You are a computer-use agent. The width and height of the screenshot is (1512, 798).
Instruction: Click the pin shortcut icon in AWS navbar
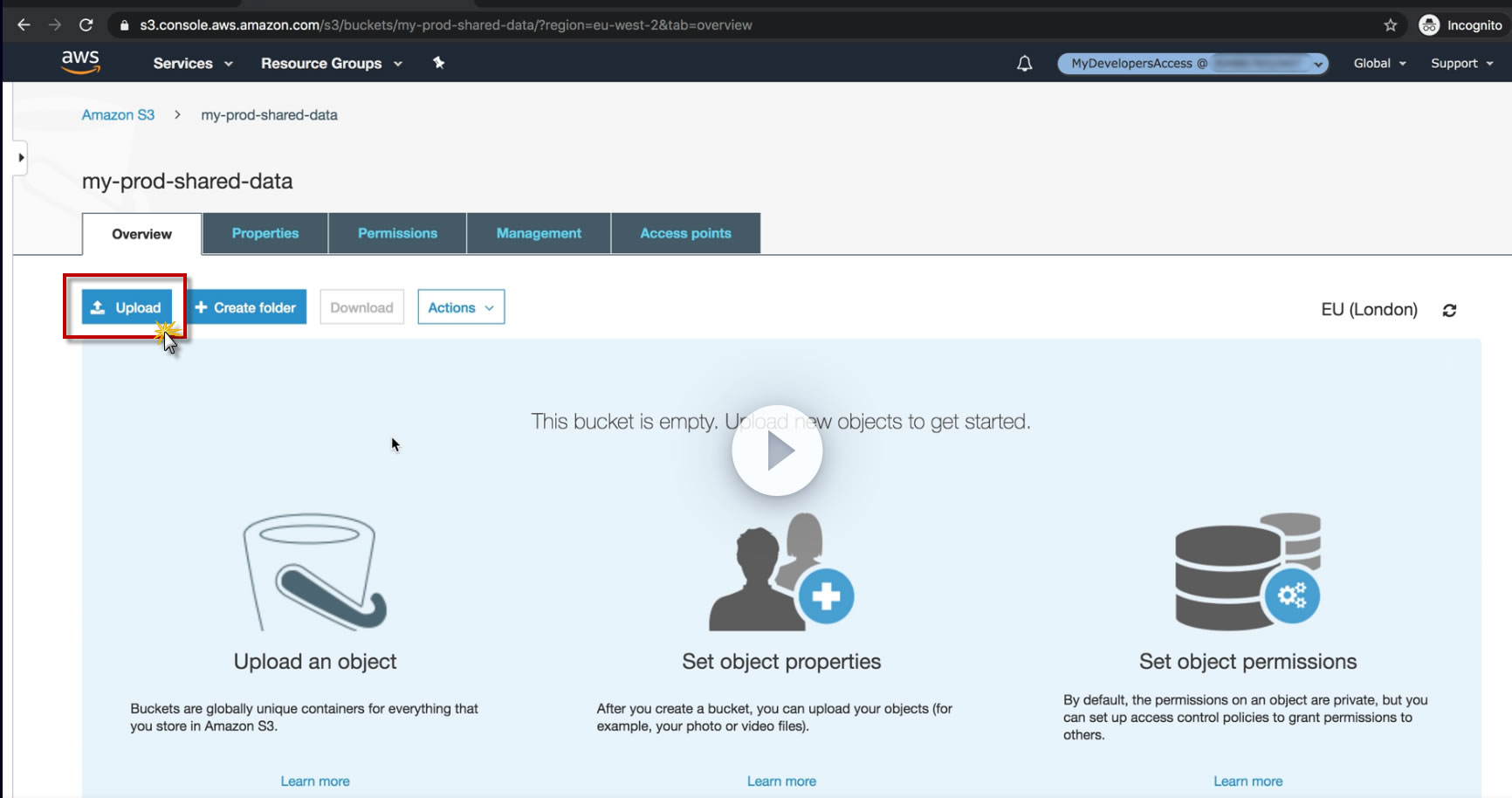tap(439, 63)
